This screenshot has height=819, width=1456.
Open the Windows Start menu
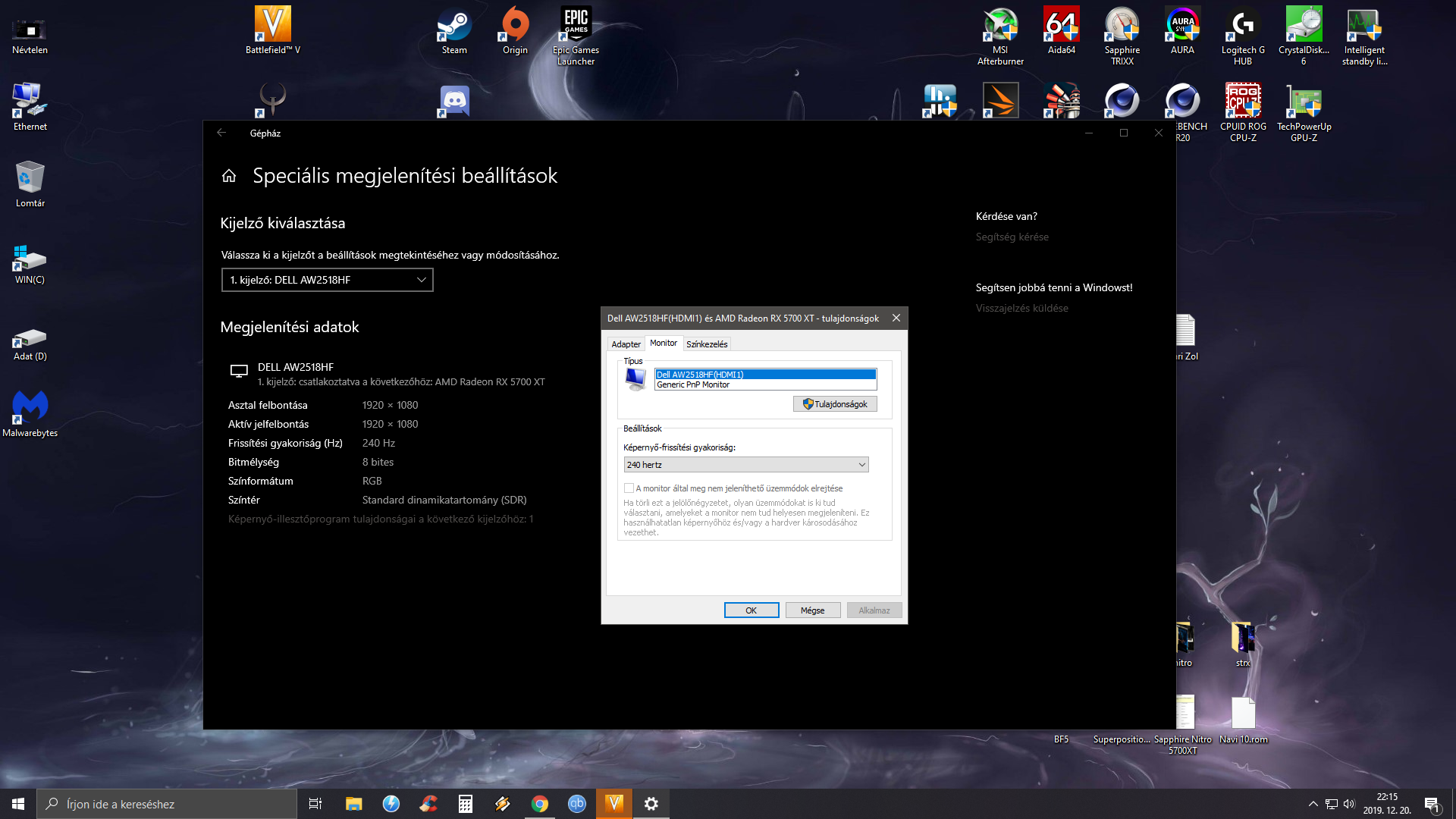coord(18,804)
